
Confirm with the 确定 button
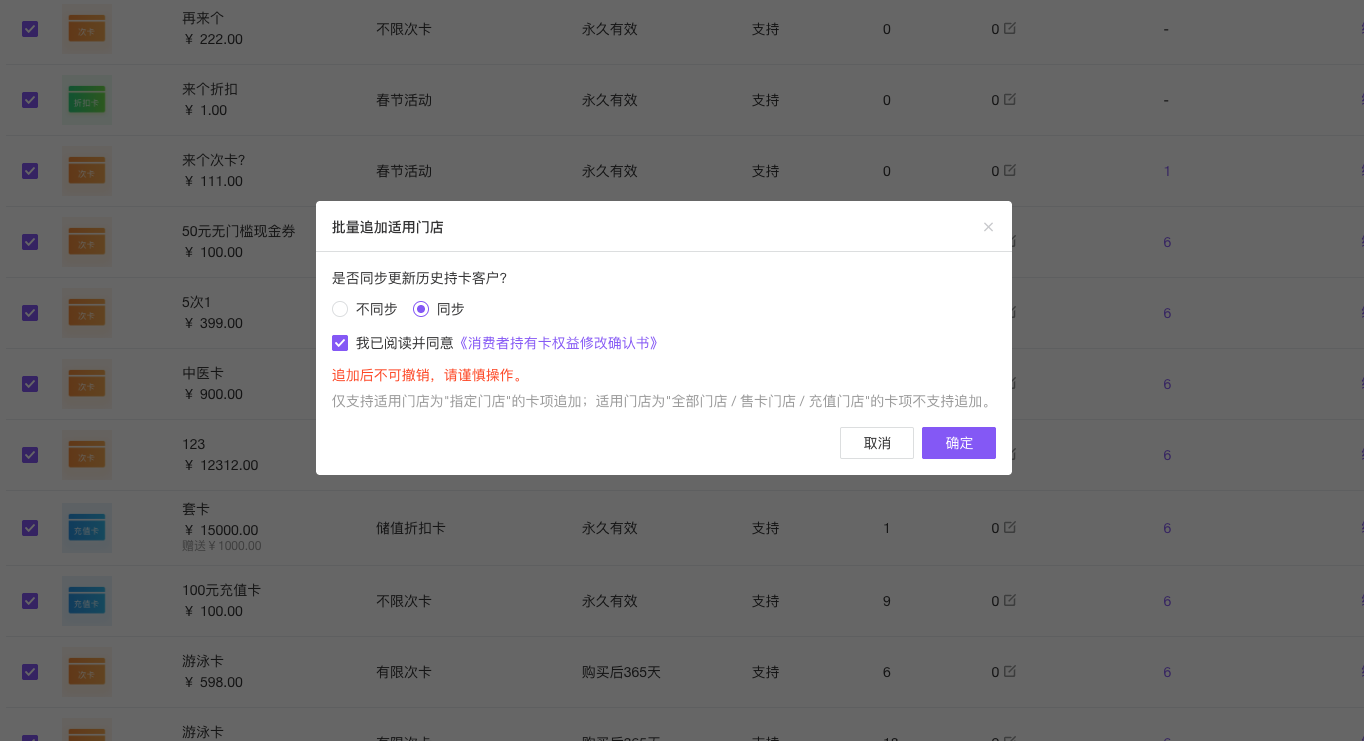(958, 443)
